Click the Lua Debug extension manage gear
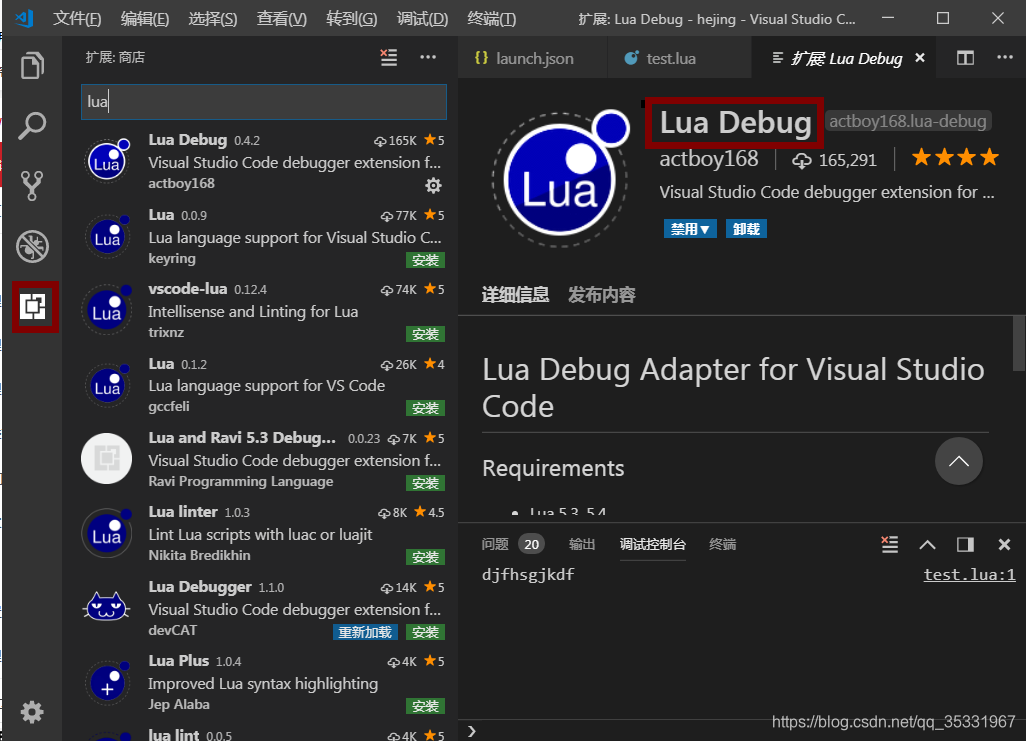Screen dimensions: 1026x741 pos(433,186)
